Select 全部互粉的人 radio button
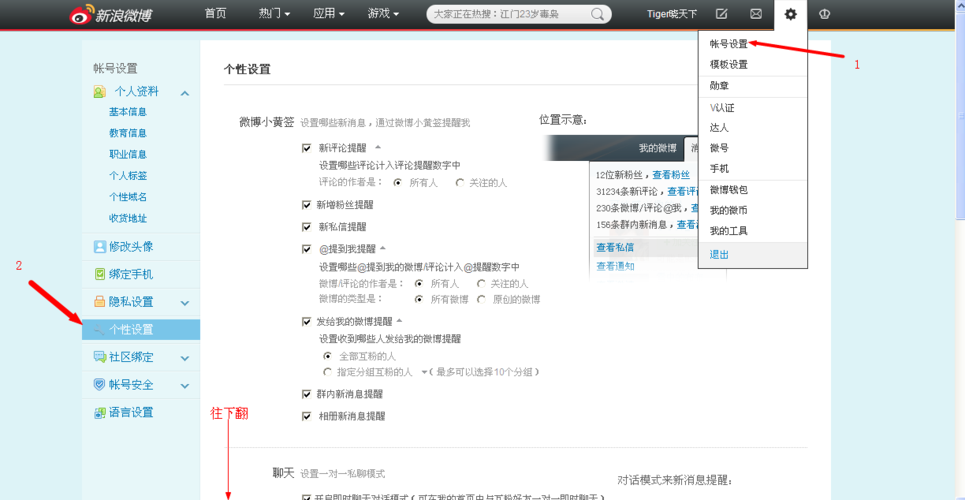The image size is (965, 500). tap(327, 357)
